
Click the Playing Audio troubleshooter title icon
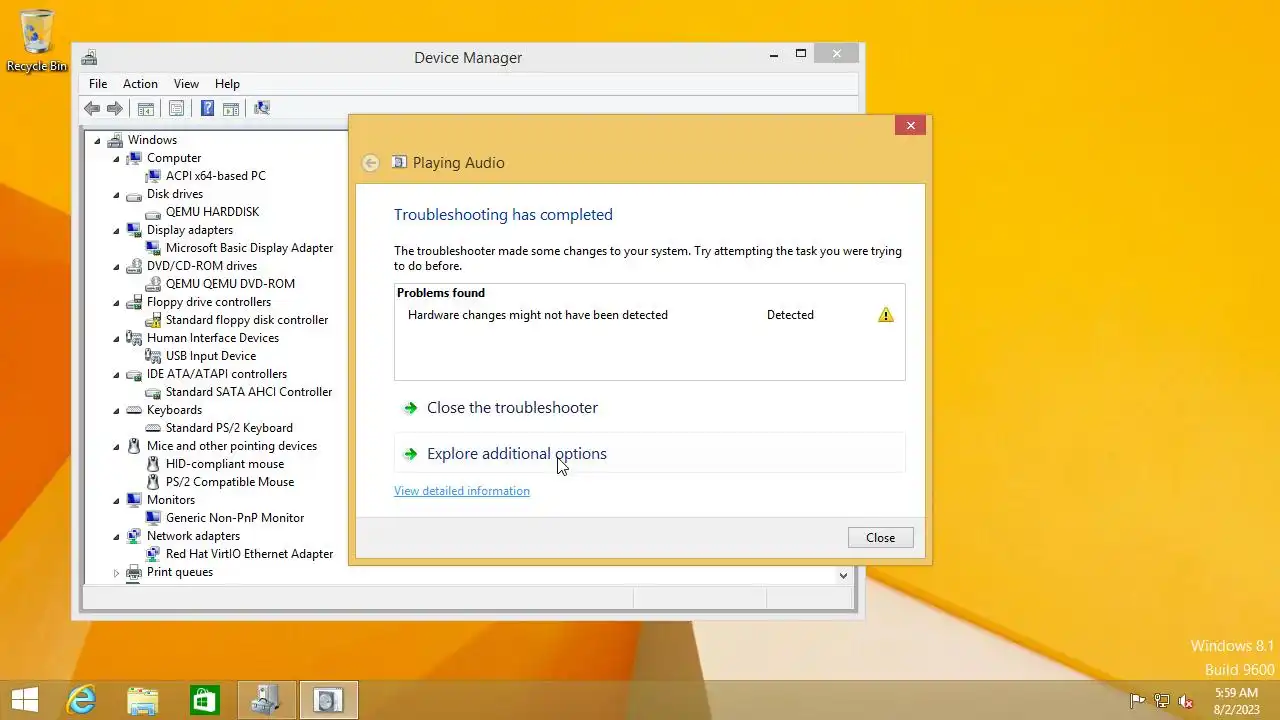[400, 162]
